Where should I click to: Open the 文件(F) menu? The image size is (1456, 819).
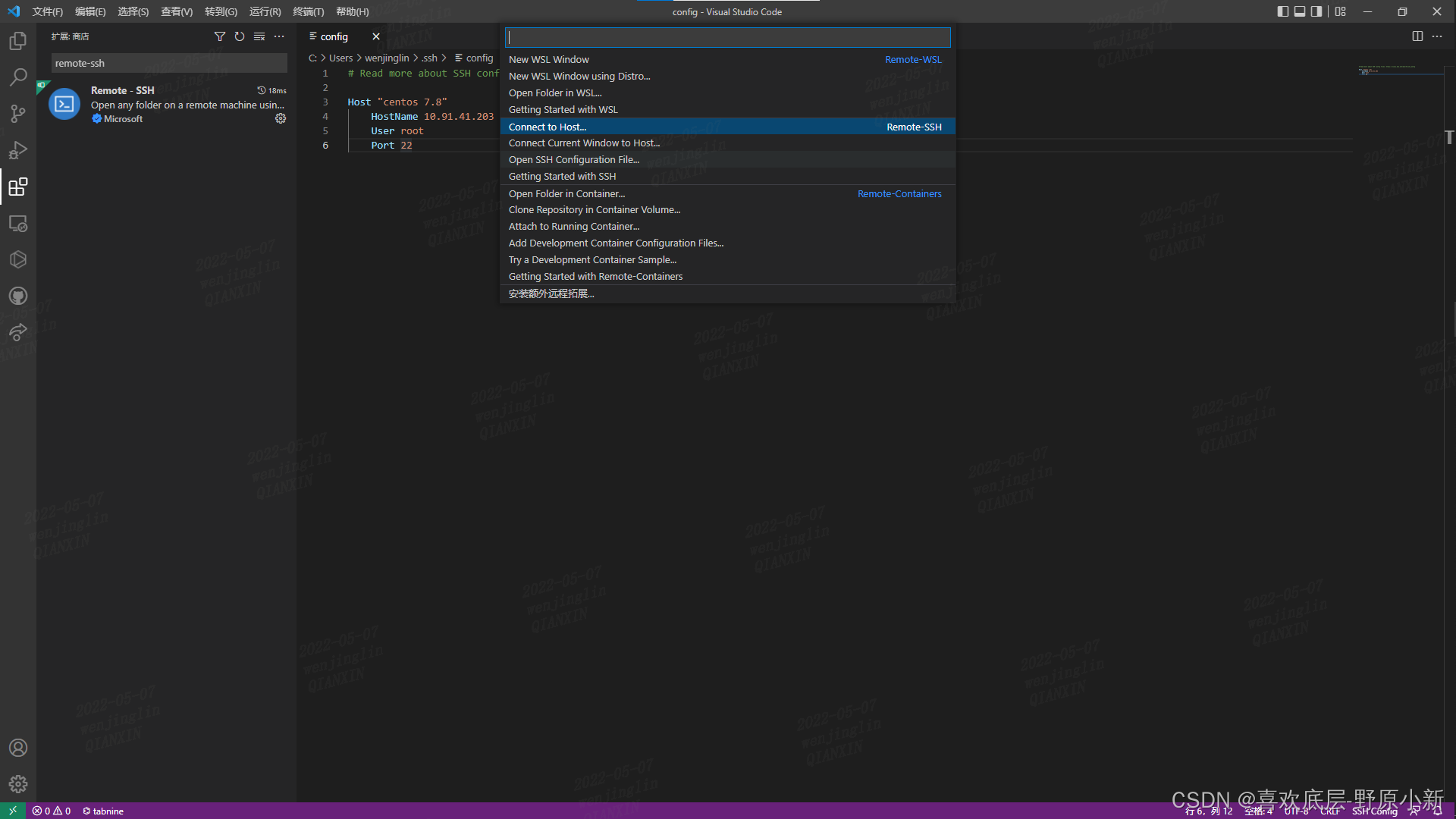(48, 11)
